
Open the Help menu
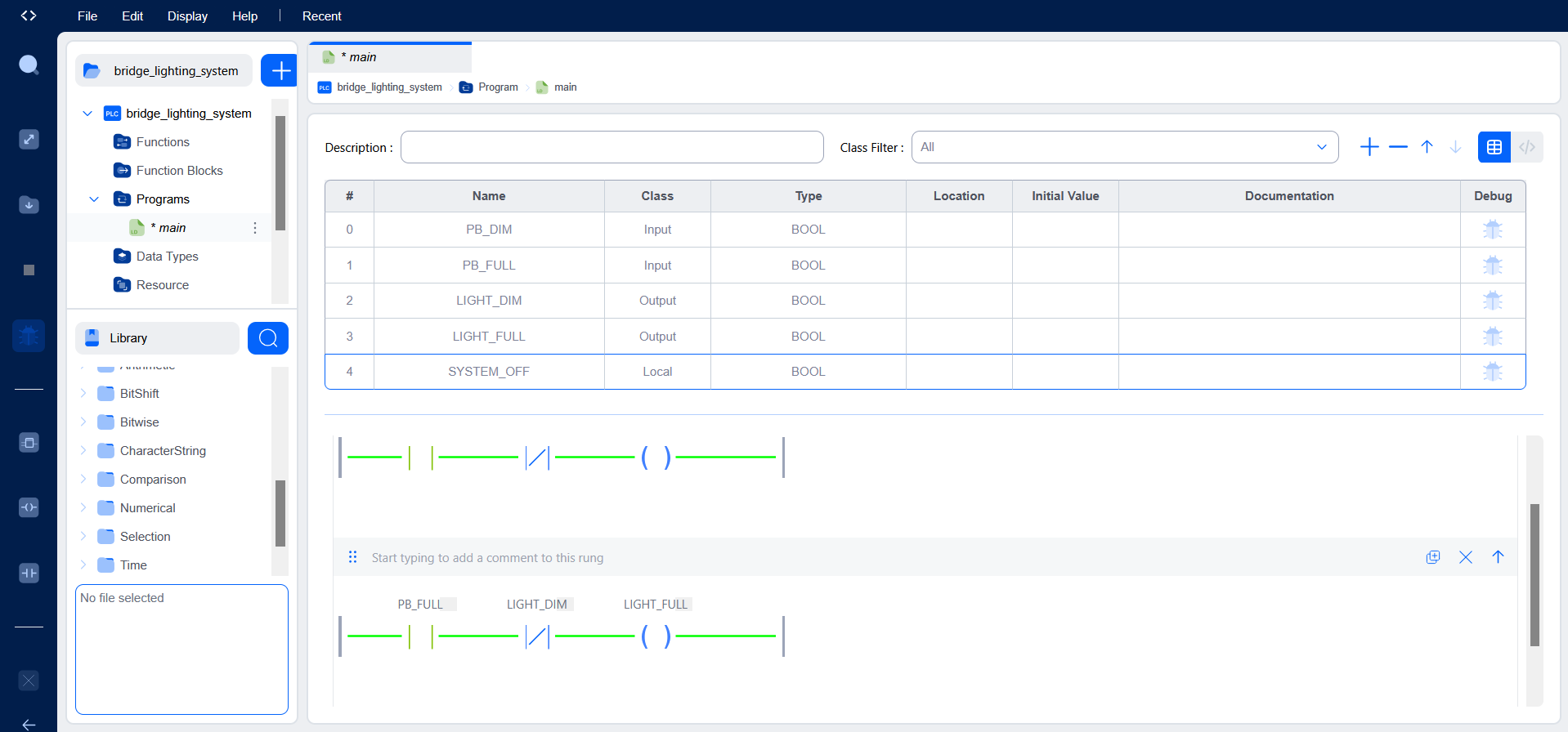coord(244,16)
